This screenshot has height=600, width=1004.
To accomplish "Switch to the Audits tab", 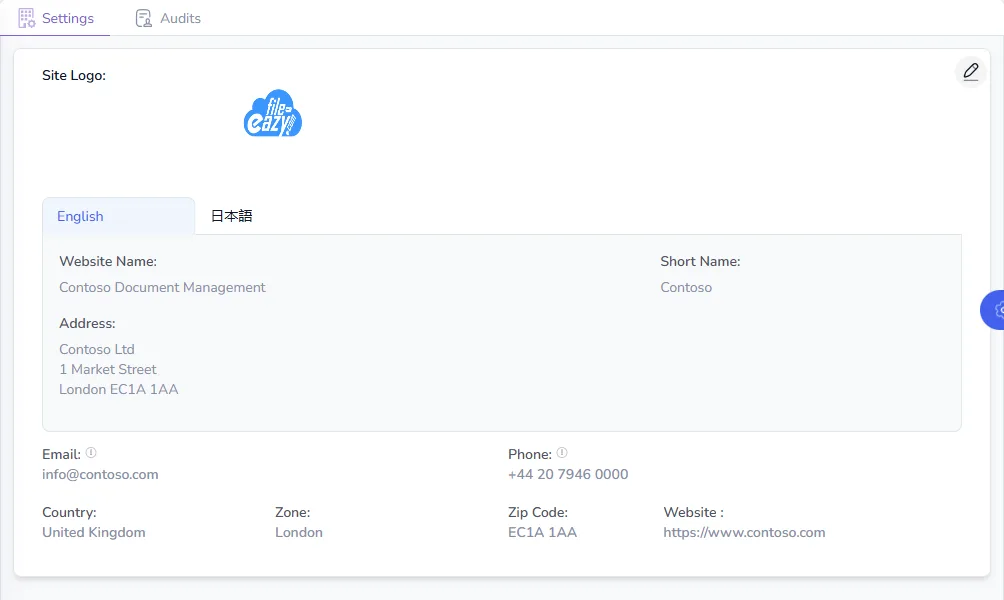I will 168,18.
